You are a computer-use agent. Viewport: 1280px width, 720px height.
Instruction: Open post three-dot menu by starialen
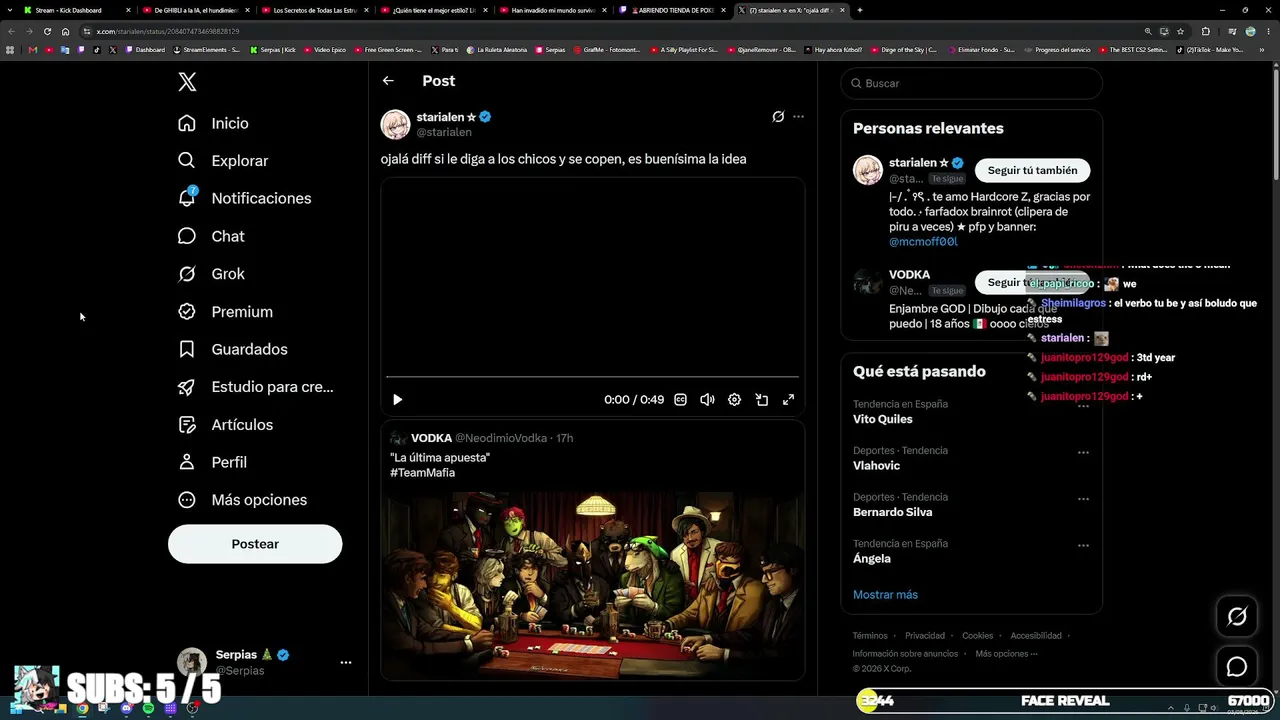coord(798,117)
